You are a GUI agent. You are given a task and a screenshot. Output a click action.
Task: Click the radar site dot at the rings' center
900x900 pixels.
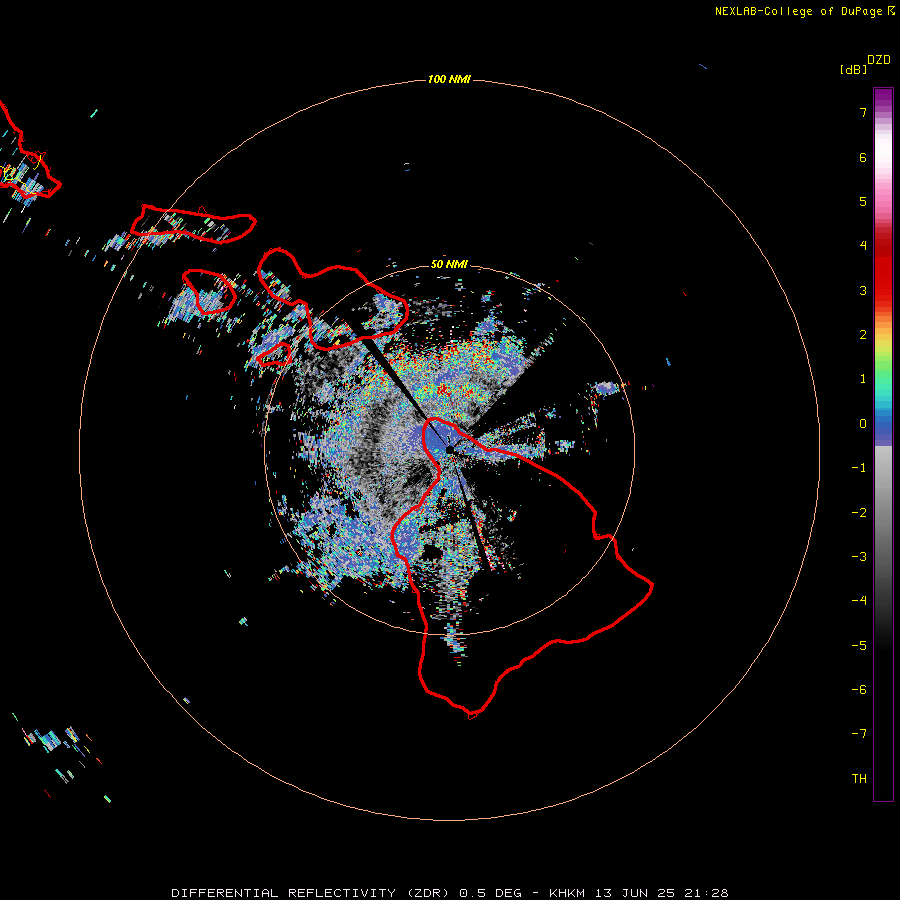click(x=449, y=449)
